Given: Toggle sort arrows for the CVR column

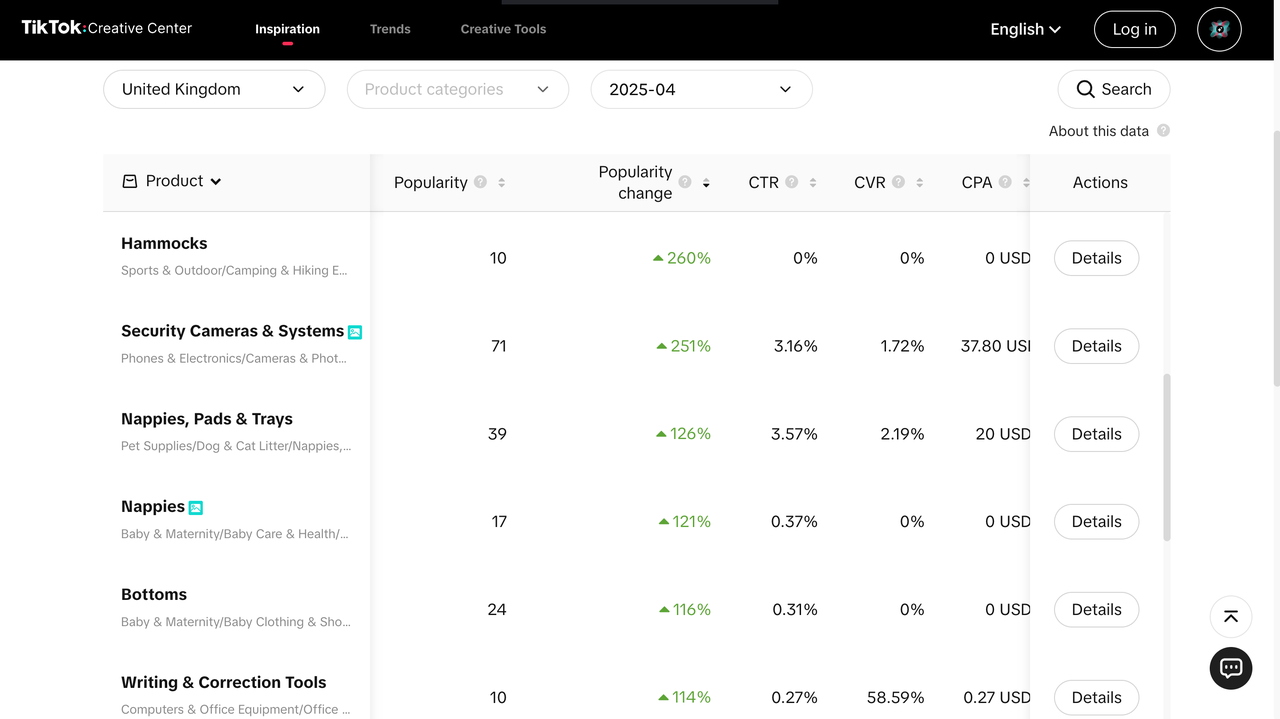Looking at the screenshot, I should [x=919, y=183].
